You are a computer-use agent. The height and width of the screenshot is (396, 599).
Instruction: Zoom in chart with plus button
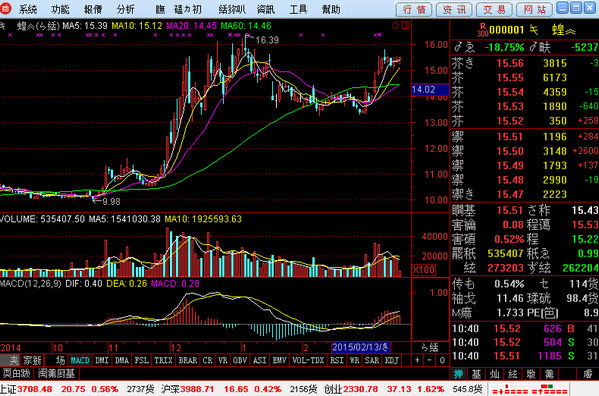(418, 360)
